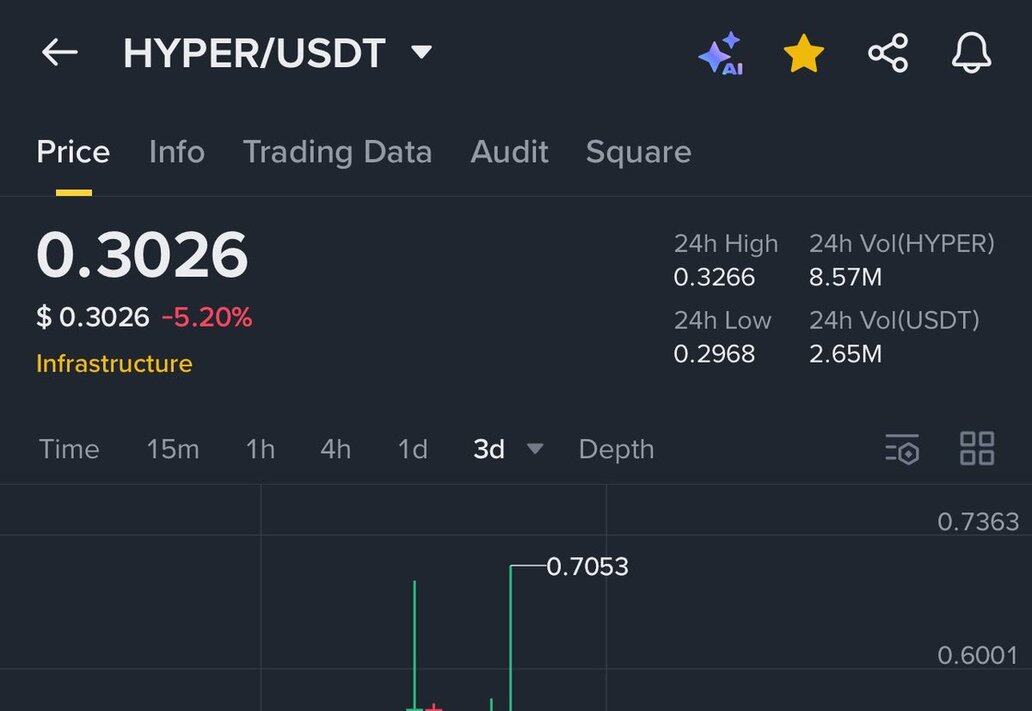The width and height of the screenshot is (1032, 711).
Task: Switch to the Info tab
Action: (x=177, y=152)
